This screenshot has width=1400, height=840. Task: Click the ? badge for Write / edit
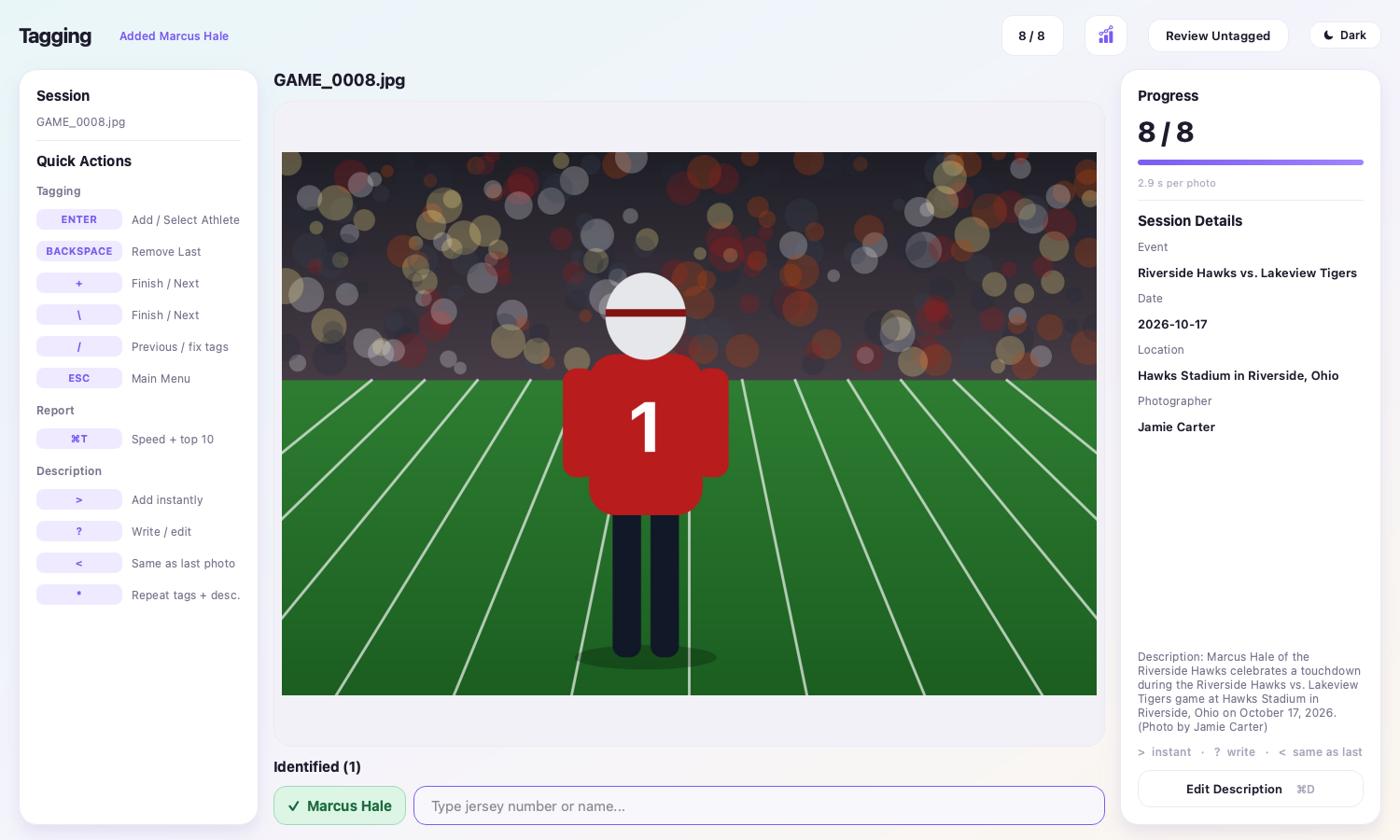point(79,531)
